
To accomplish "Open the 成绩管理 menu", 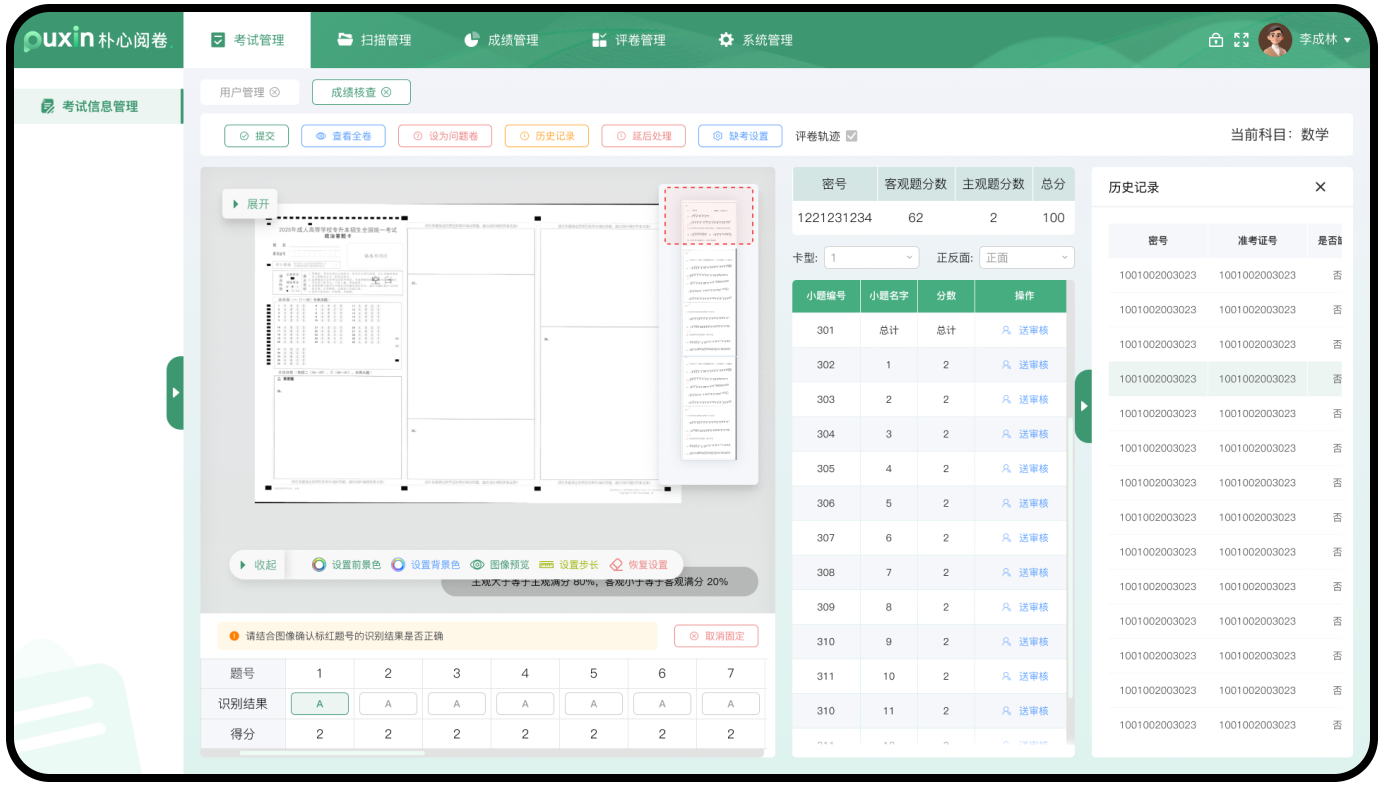I will 502,40.
